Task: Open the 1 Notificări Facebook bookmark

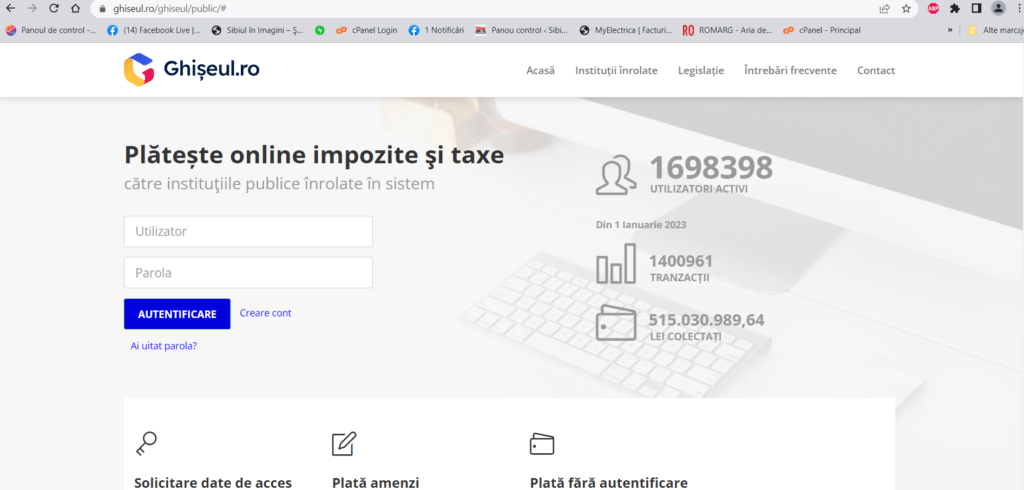Action: tap(436, 30)
